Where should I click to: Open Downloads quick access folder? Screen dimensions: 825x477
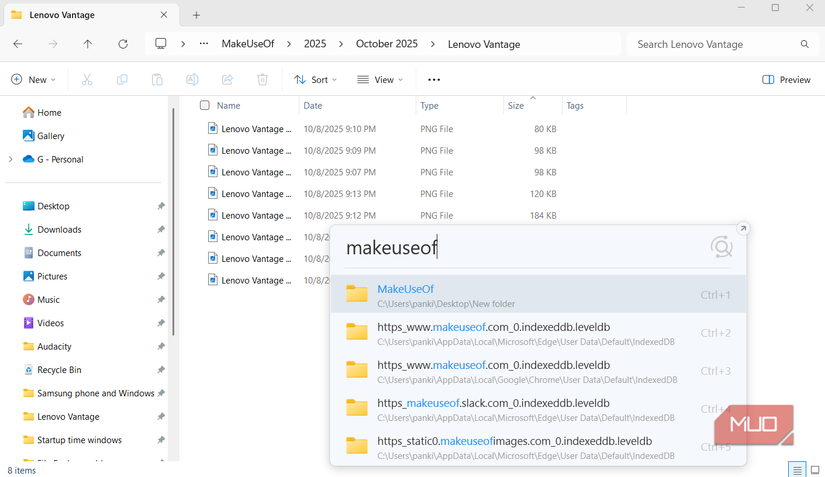(52, 230)
